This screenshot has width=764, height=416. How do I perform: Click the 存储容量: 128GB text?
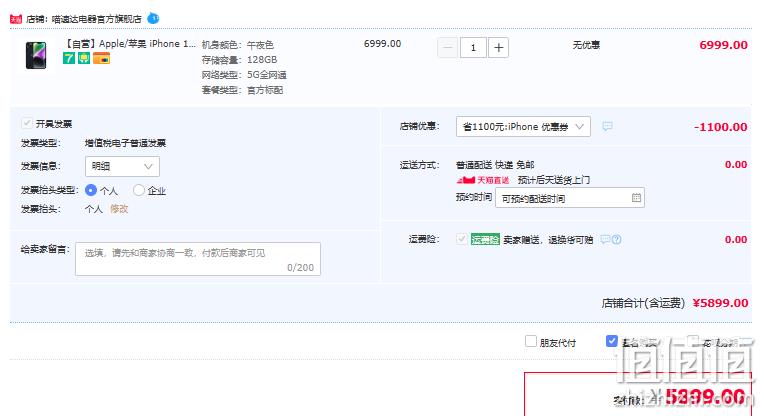pyautogui.click(x=239, y=60)
